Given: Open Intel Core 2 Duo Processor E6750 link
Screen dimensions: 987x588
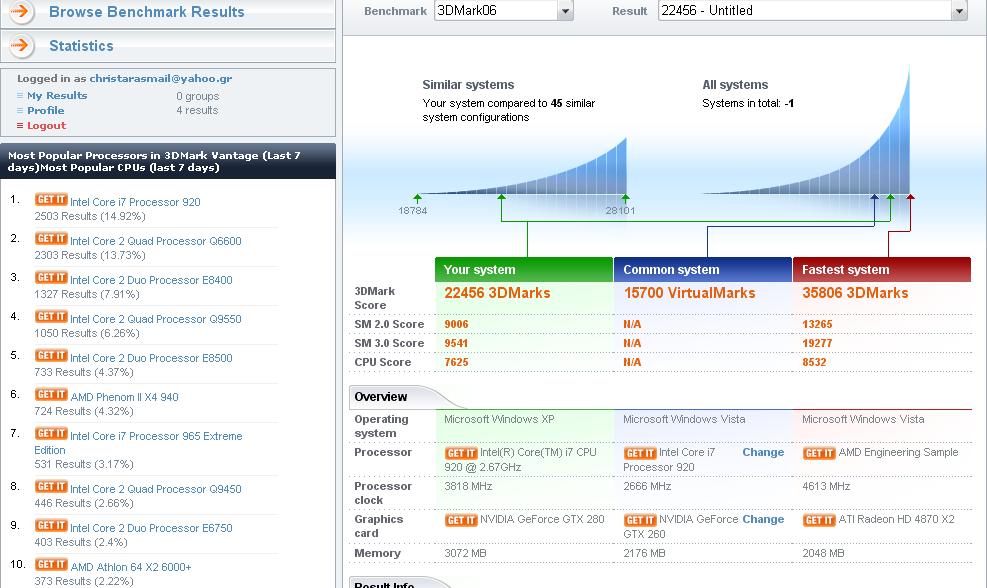Looking at the screenshot, I should pos(151,528).
